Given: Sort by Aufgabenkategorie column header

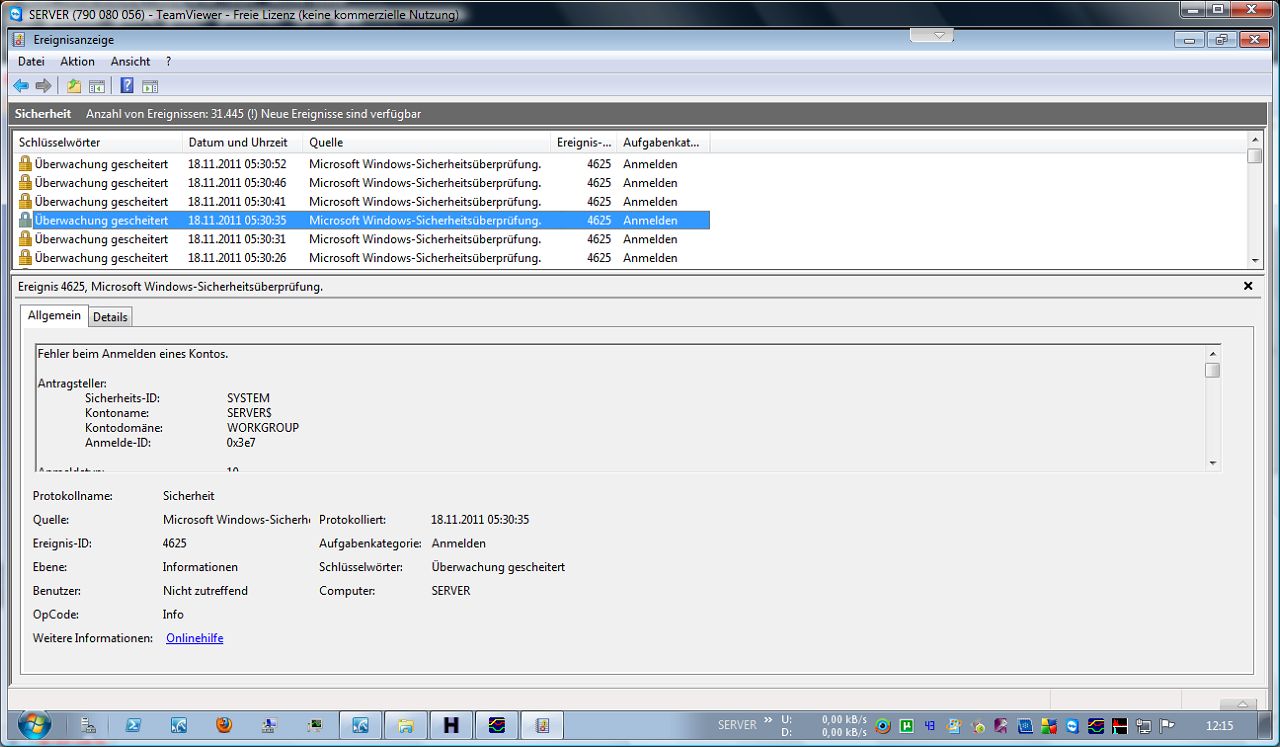Looking at the screenshot, I should click(663, 143).
